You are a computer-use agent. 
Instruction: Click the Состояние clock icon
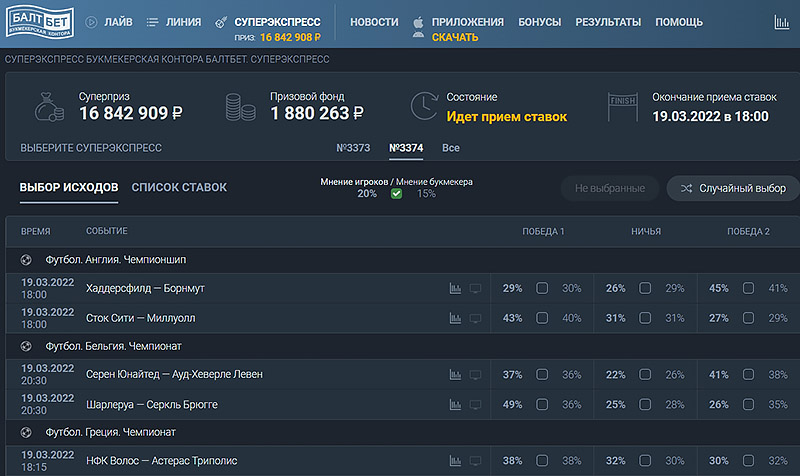pos(424,106)
